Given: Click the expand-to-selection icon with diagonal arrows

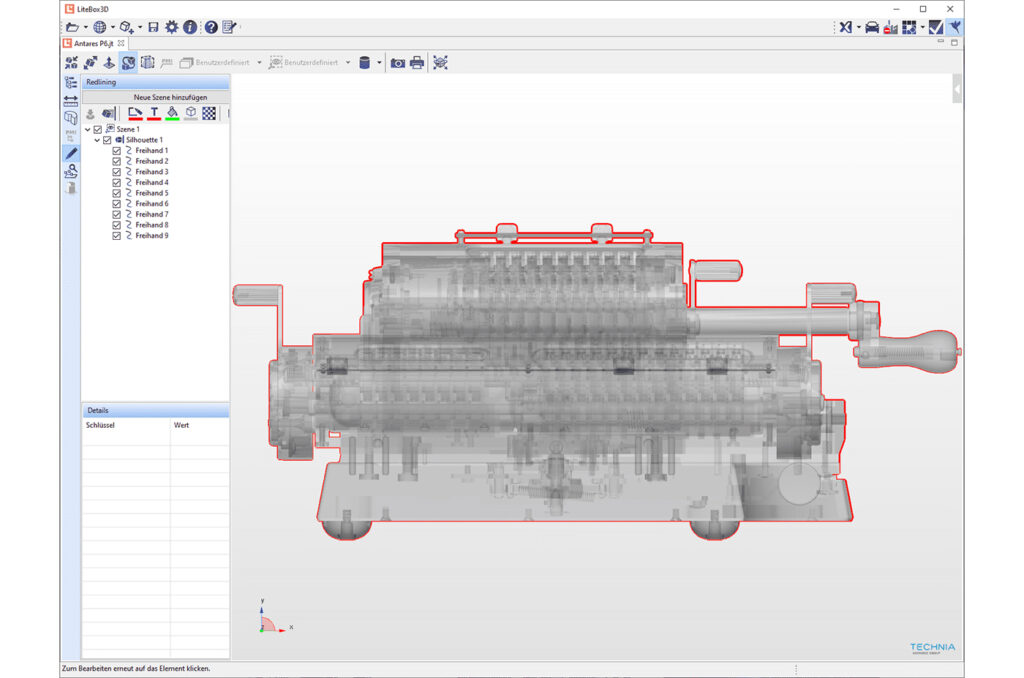Looking at the screenshot, I should pos(90,63).
